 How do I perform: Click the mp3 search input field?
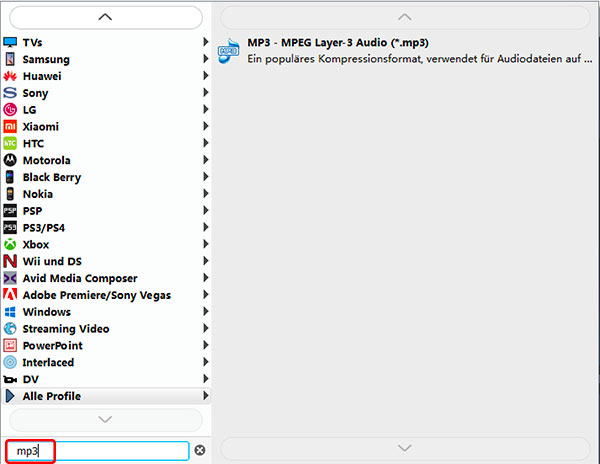(98, 451)
